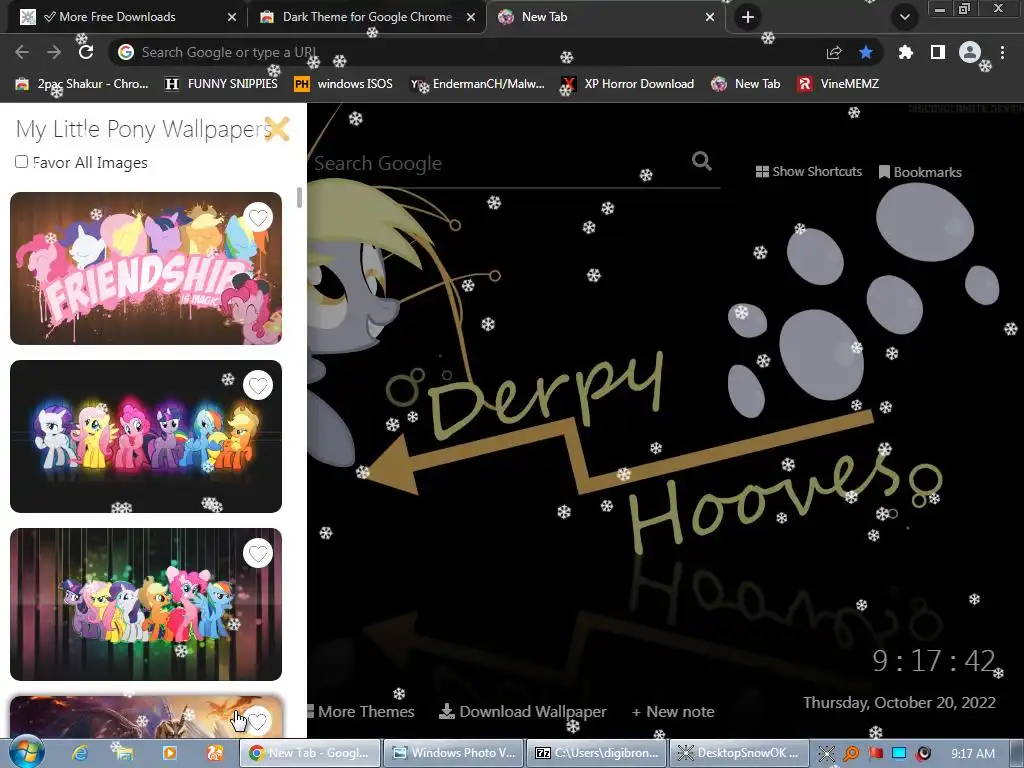Click the Show desktop strip by the clock
Image resolution: width=1024 pixels, height=768 pixels.
pyautogui.click(x=1017, y=754)
